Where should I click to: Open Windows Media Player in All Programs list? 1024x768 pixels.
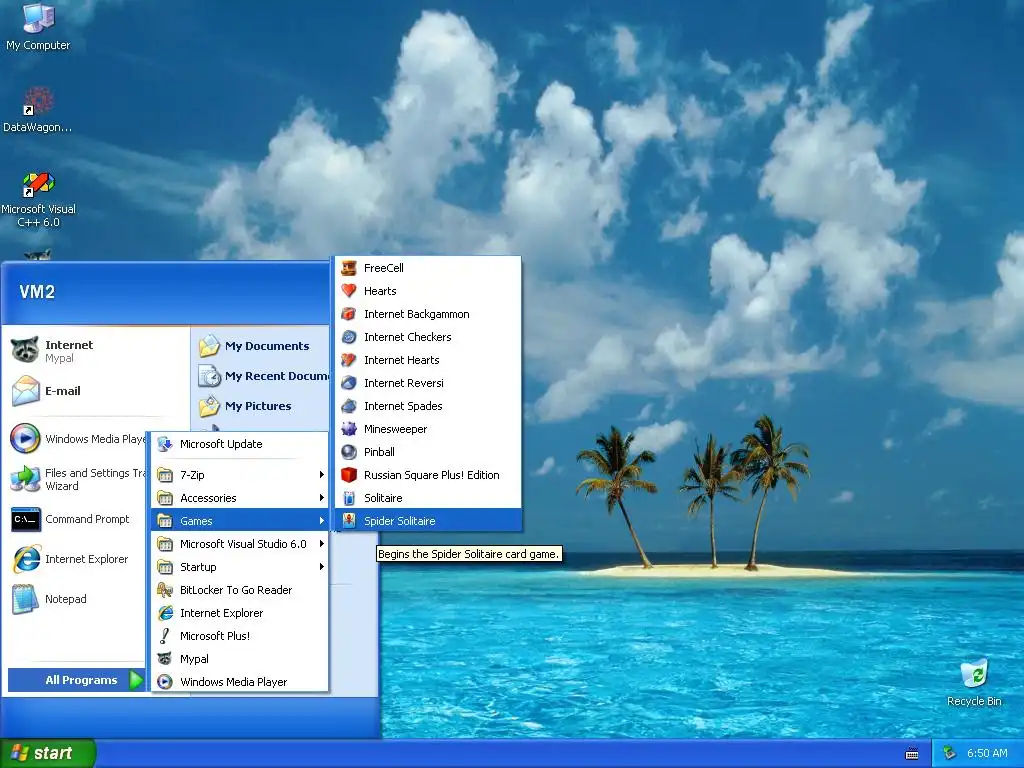(x=240, y=682)
